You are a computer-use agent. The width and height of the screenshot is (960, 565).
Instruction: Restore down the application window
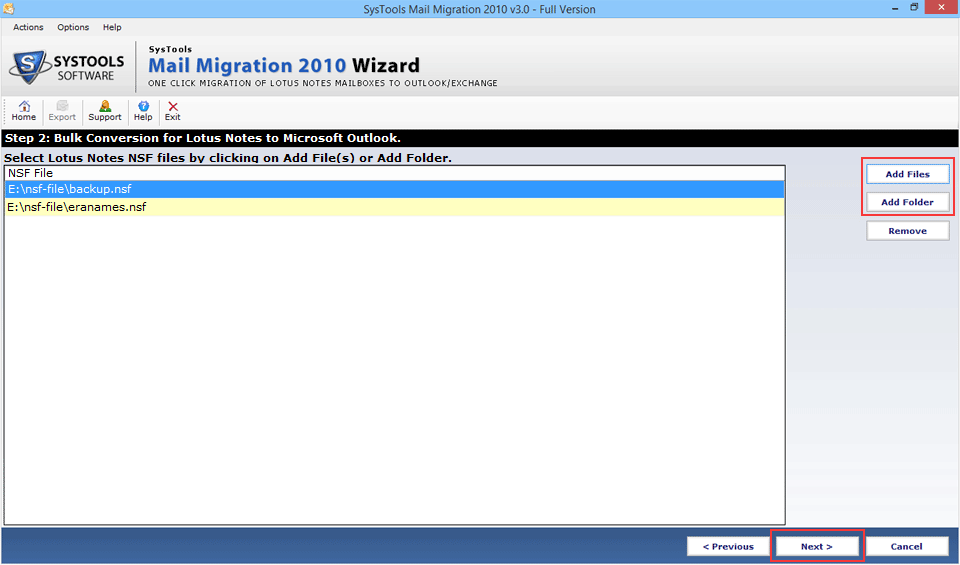pyautogui.click(x=914, y=8)
